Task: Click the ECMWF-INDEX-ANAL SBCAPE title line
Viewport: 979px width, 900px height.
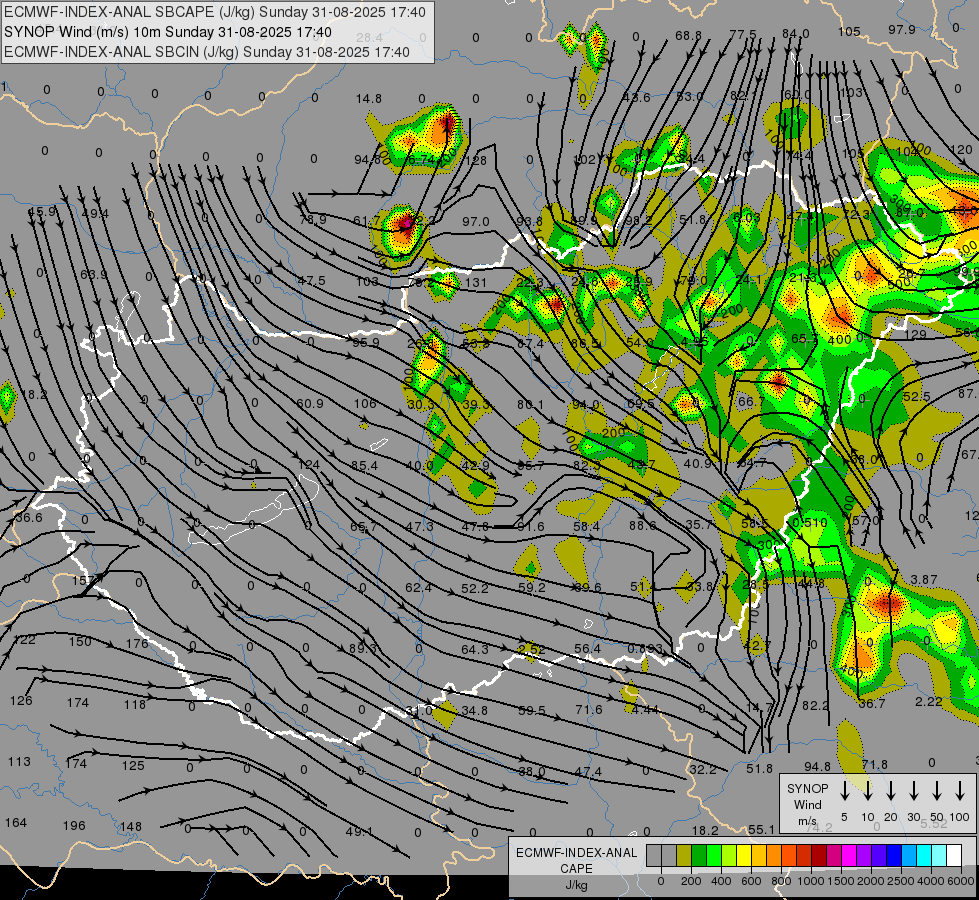Action: click(215, 12)
